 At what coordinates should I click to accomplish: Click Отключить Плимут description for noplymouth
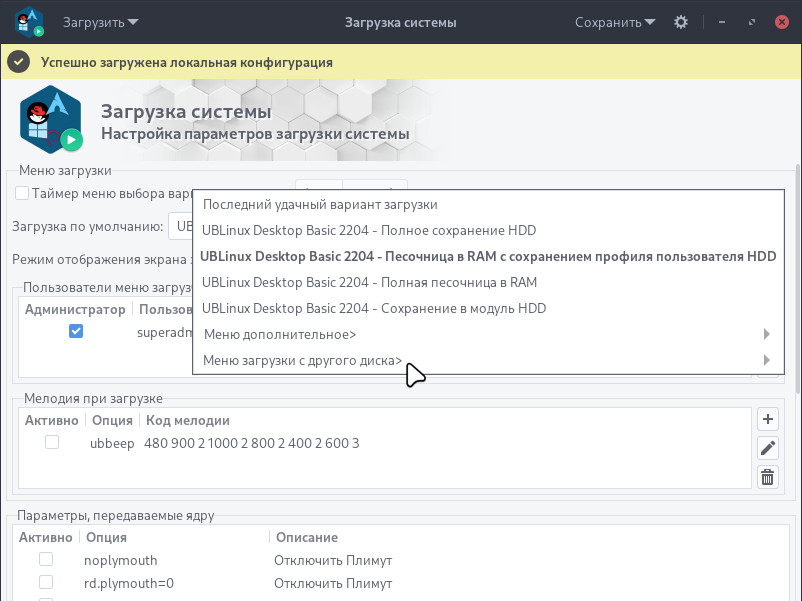(333, 560)
